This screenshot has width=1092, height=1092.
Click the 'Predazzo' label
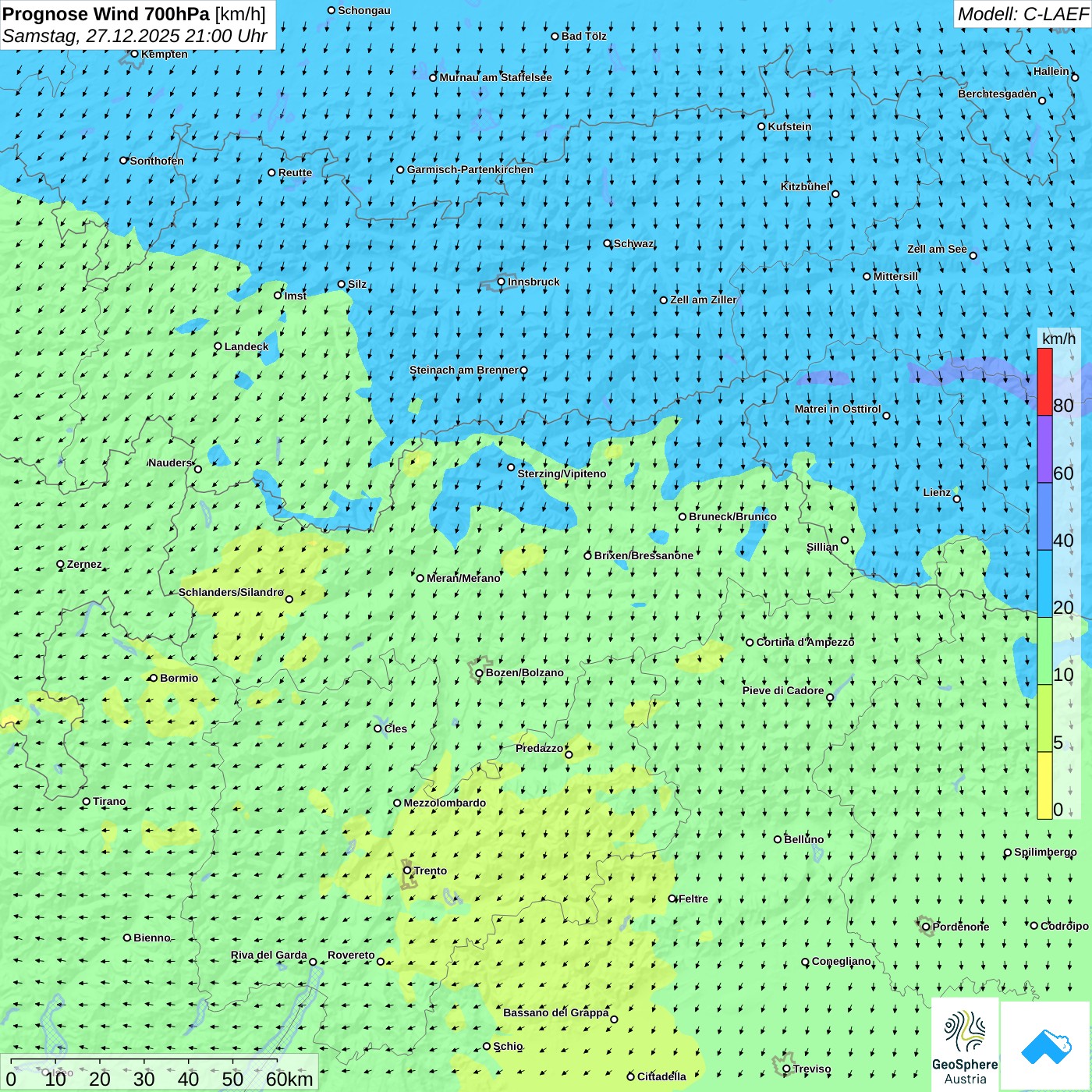coord(539,748)
